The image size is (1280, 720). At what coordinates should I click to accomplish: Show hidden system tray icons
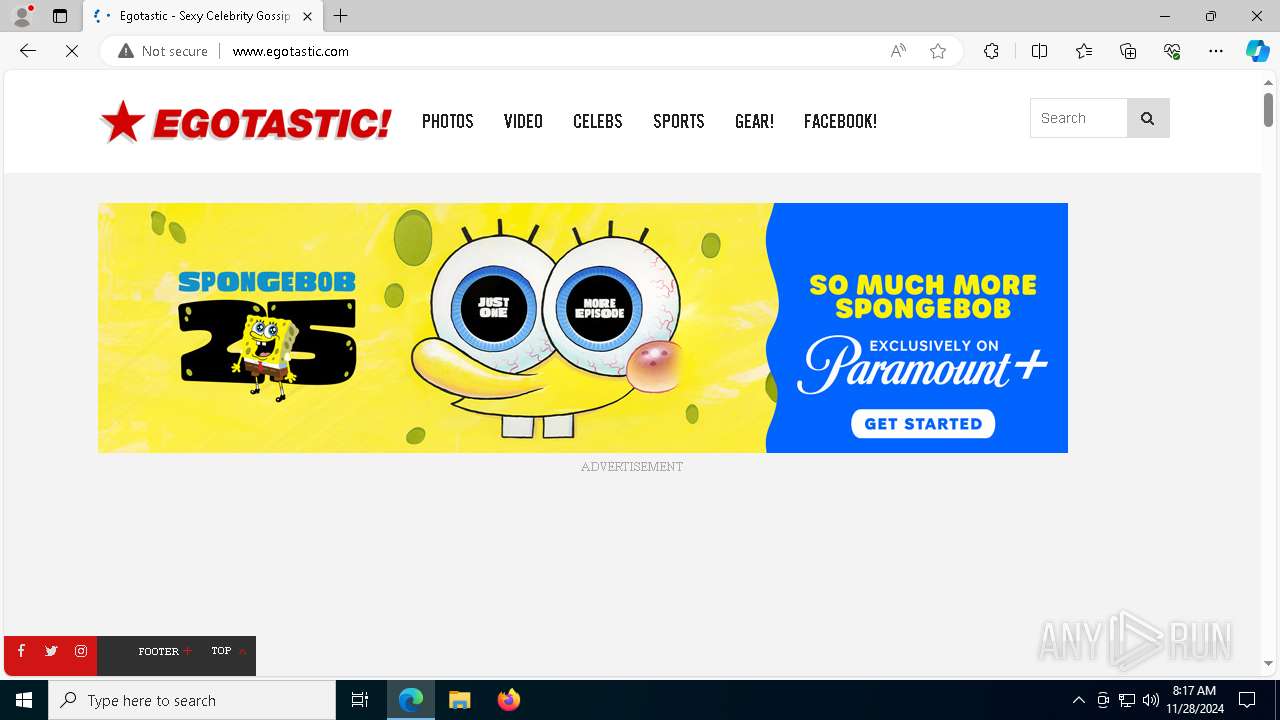tap(1078, 700)
